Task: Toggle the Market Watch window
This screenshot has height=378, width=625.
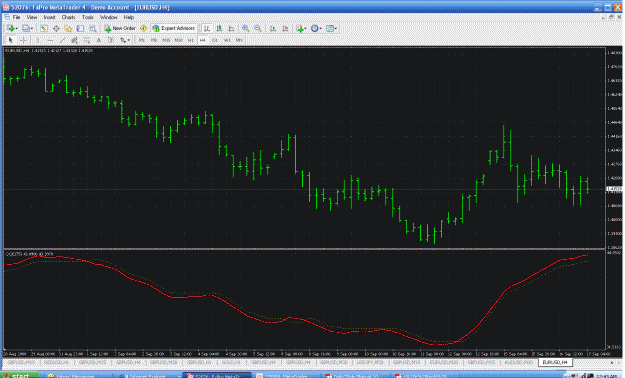Action: click(x=44, y=28)
